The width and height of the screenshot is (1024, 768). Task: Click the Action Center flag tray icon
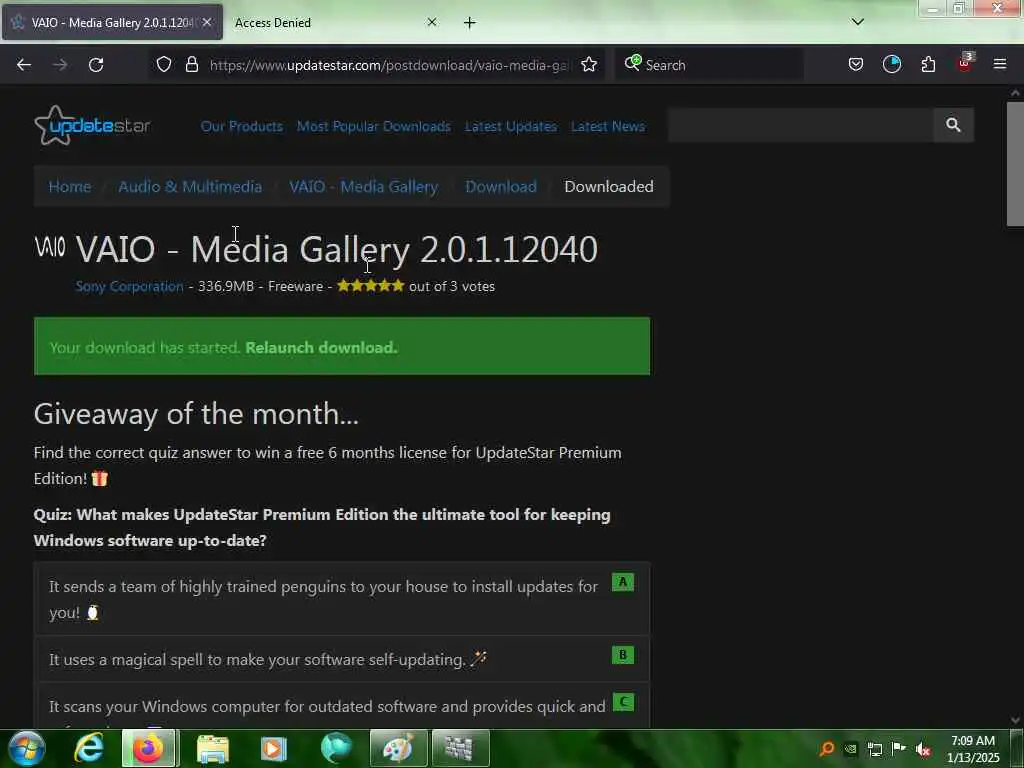(899, 749)
